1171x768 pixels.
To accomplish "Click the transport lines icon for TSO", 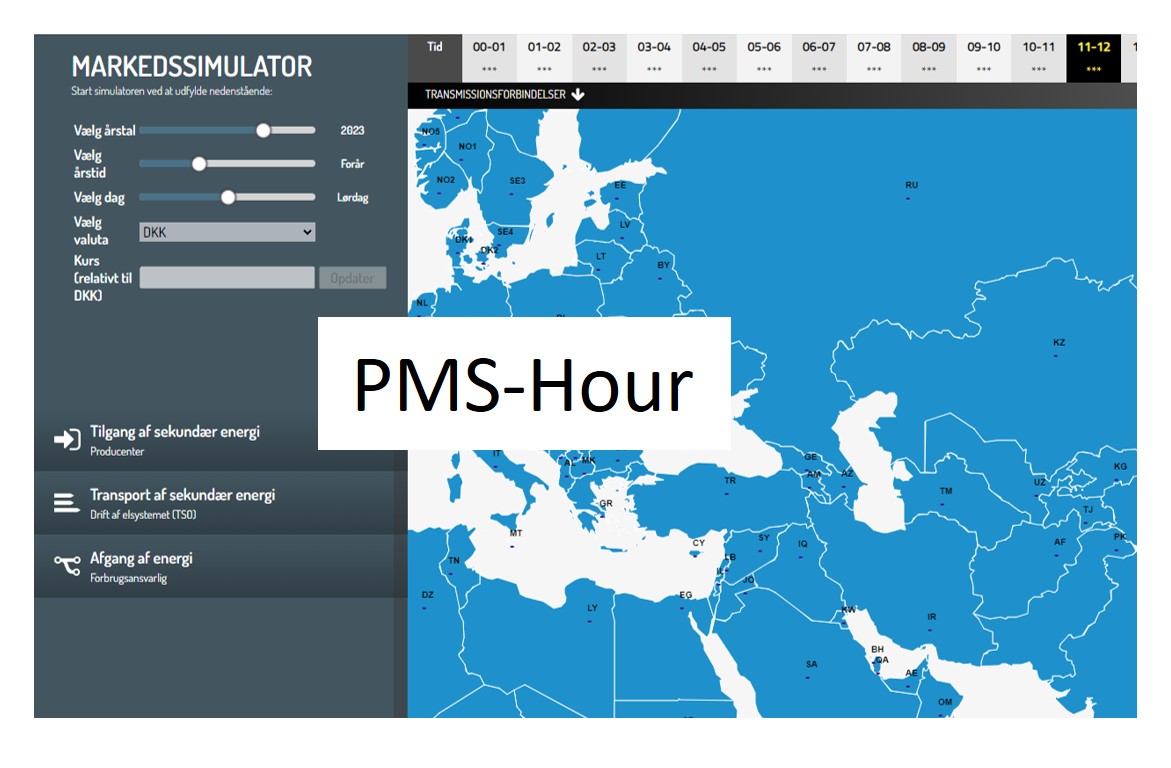I will pyautogui.click(x=67, y=502).
